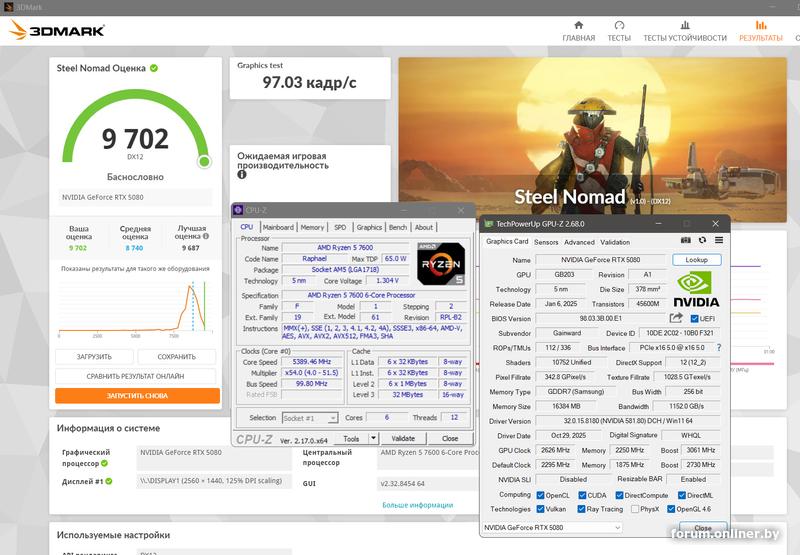
Task: Click the Загрузить button
Action: [94, 357]
